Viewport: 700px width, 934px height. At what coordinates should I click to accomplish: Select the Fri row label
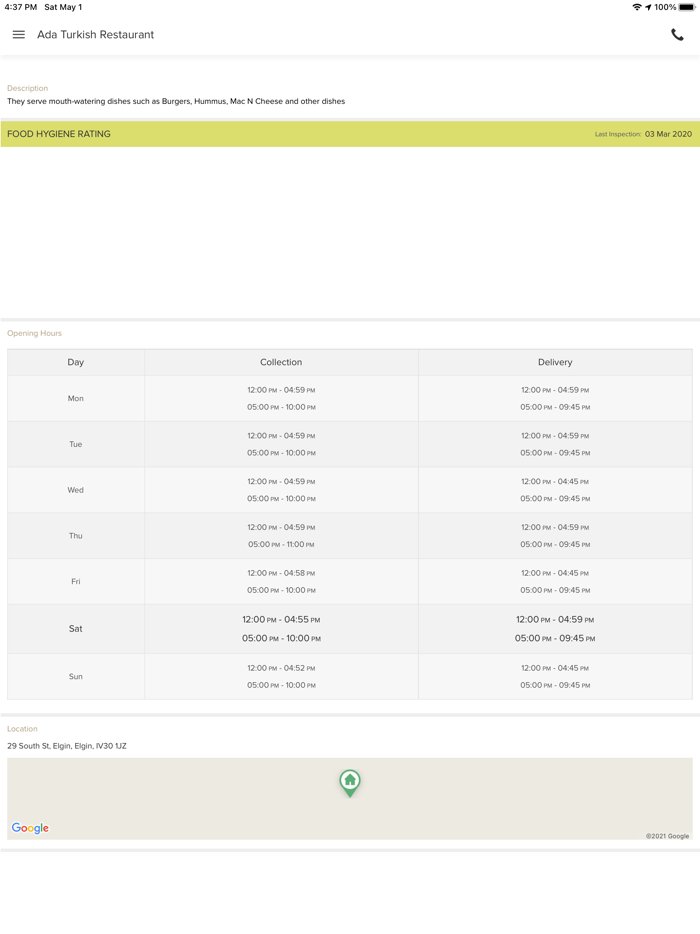[x=76, y=582]
